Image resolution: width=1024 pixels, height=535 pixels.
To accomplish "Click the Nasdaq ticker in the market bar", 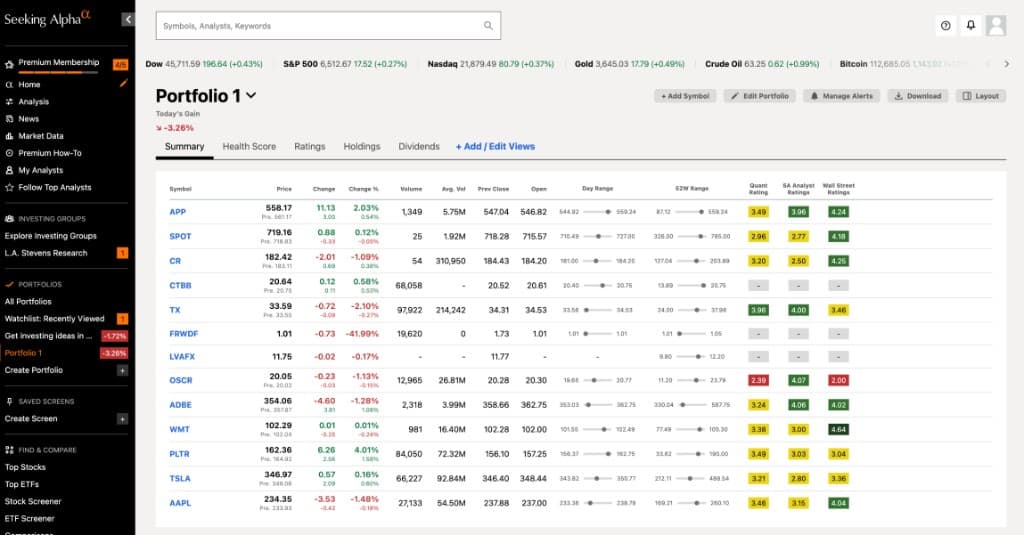I will 490,64.
